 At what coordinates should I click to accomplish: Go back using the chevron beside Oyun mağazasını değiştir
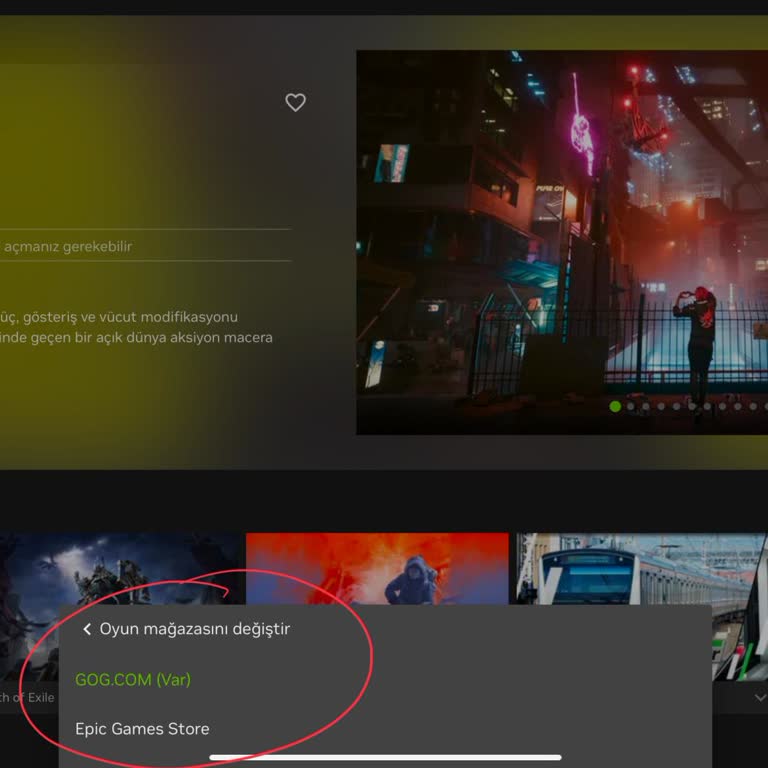tap(87, 629)
